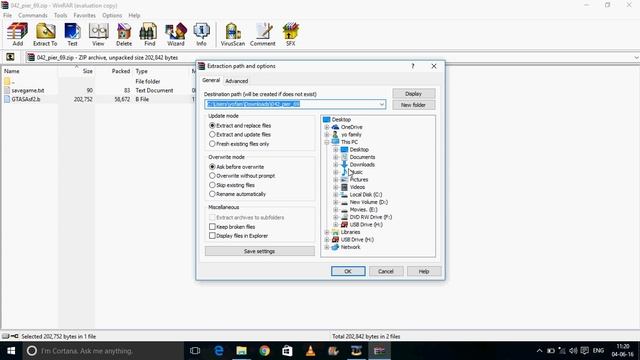Click the Extract To toolbar icon

click(x=45, y=34)
